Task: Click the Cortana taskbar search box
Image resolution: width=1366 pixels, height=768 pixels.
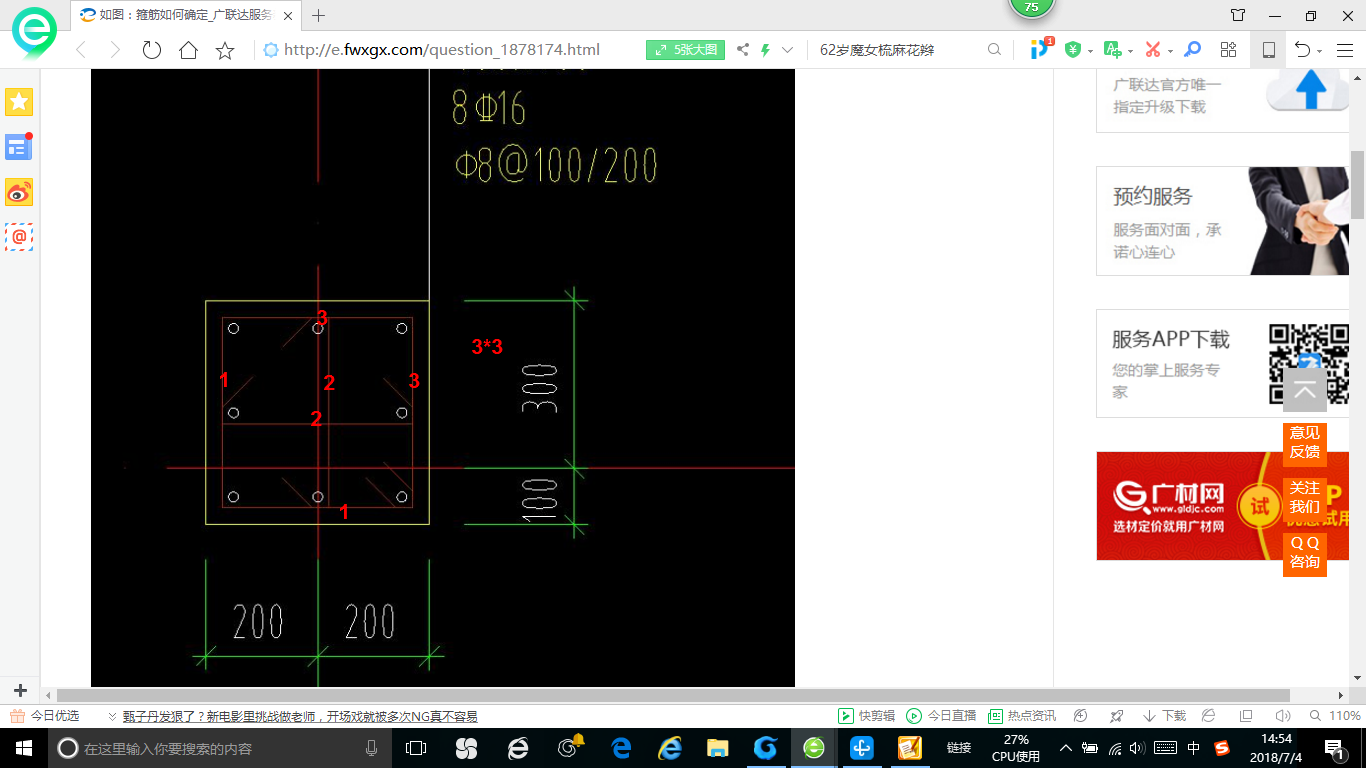Action: coord(220,748)
